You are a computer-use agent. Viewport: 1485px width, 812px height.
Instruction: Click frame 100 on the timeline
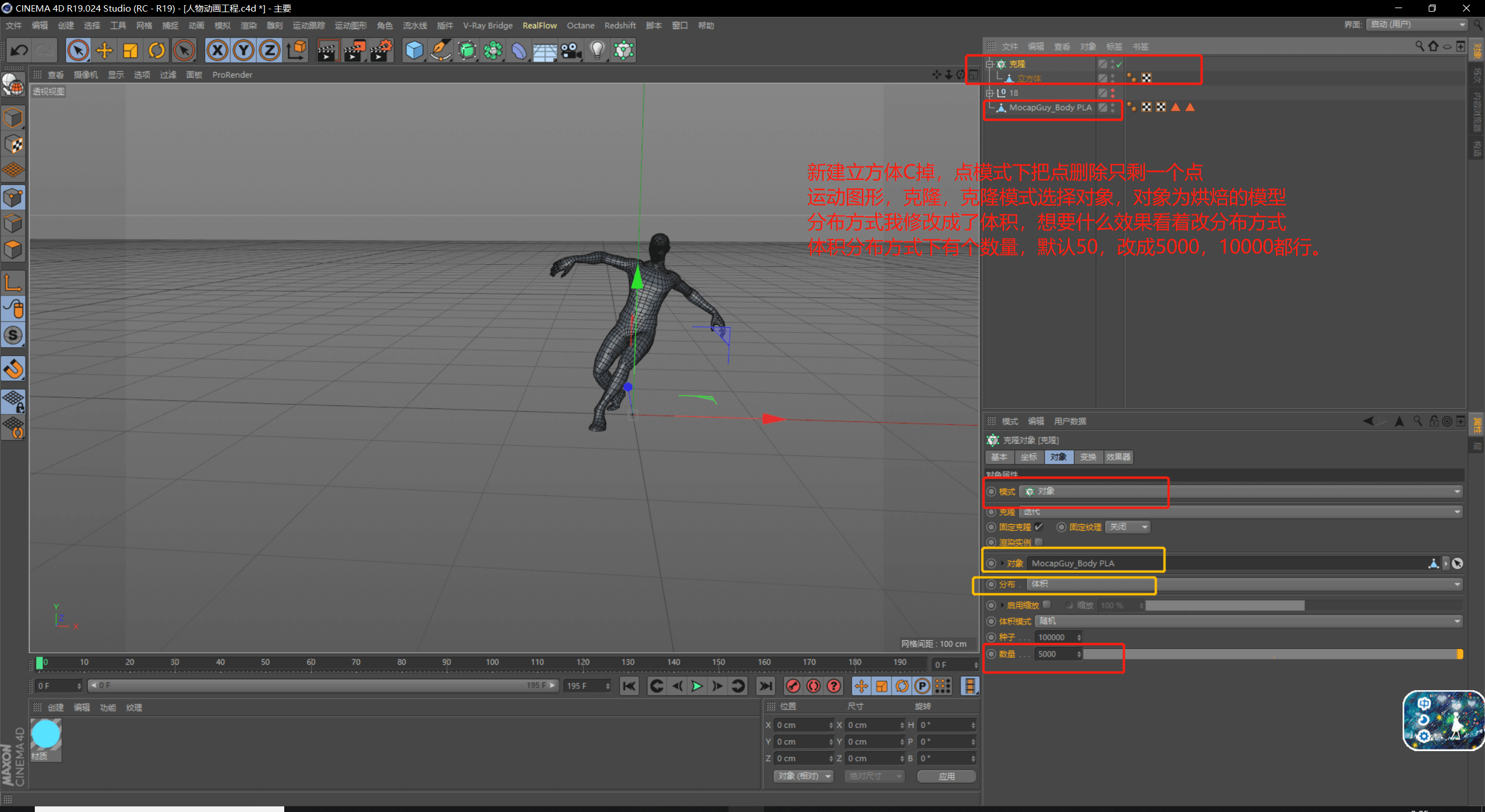click(x=492, y=662)
